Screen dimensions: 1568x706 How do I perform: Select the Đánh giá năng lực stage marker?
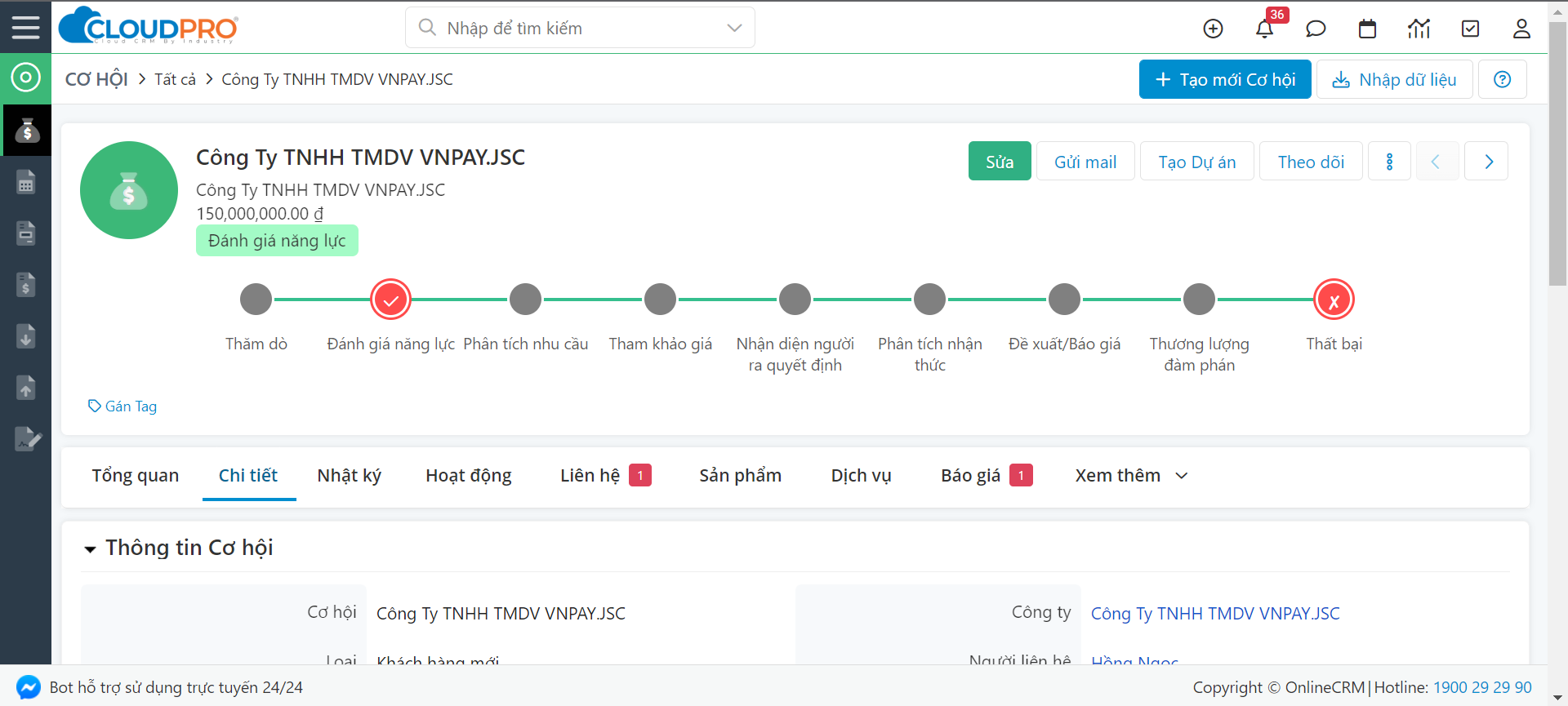(390, 300)
